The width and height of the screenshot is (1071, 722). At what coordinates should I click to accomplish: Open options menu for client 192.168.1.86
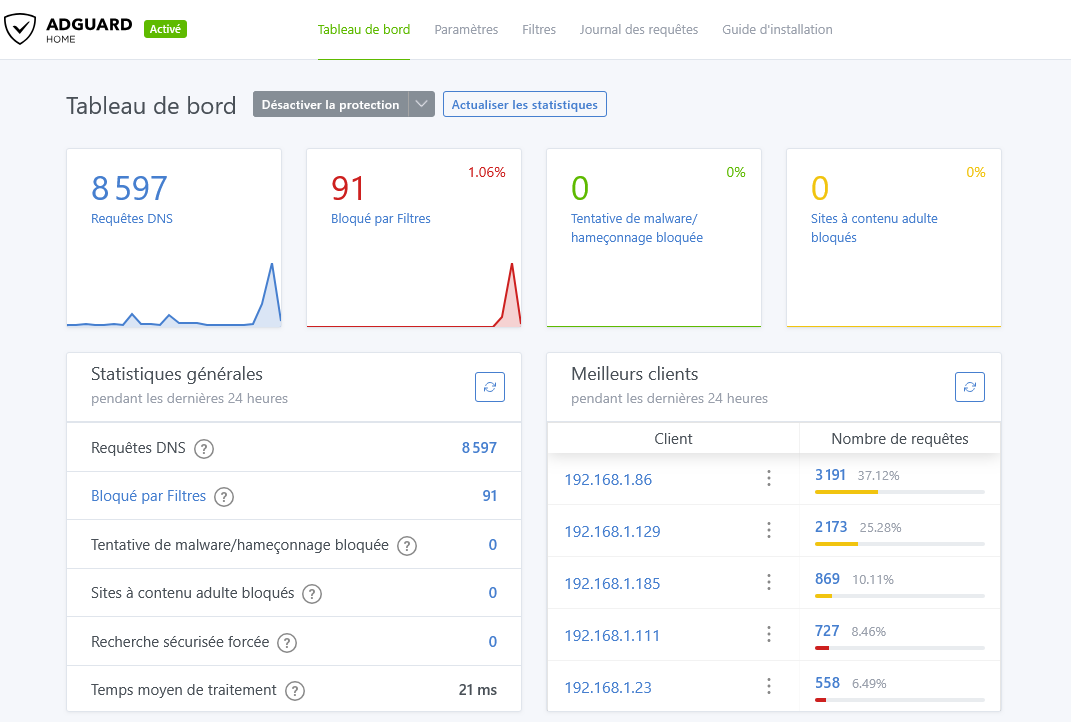point(769,479)
